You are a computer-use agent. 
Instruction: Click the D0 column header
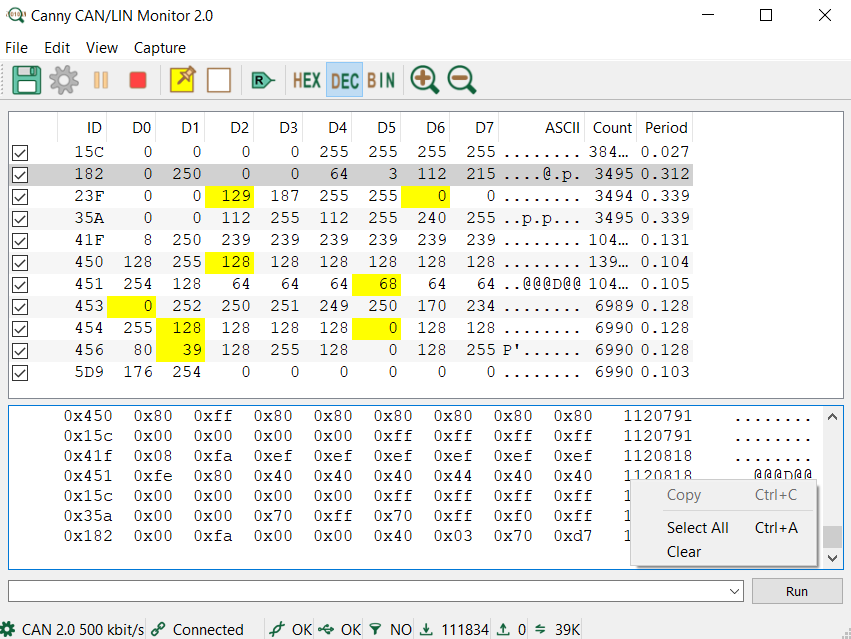[x=131, y=128]
